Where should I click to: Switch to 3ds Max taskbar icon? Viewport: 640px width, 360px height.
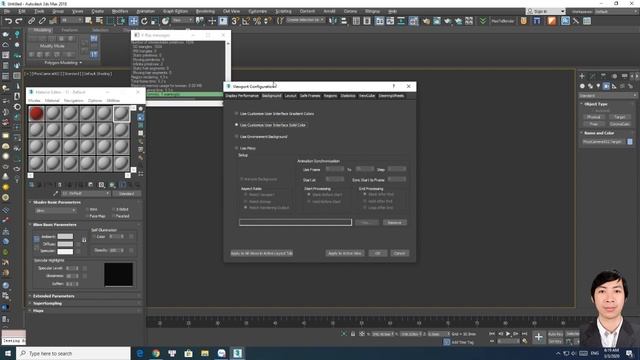(238, 353)
